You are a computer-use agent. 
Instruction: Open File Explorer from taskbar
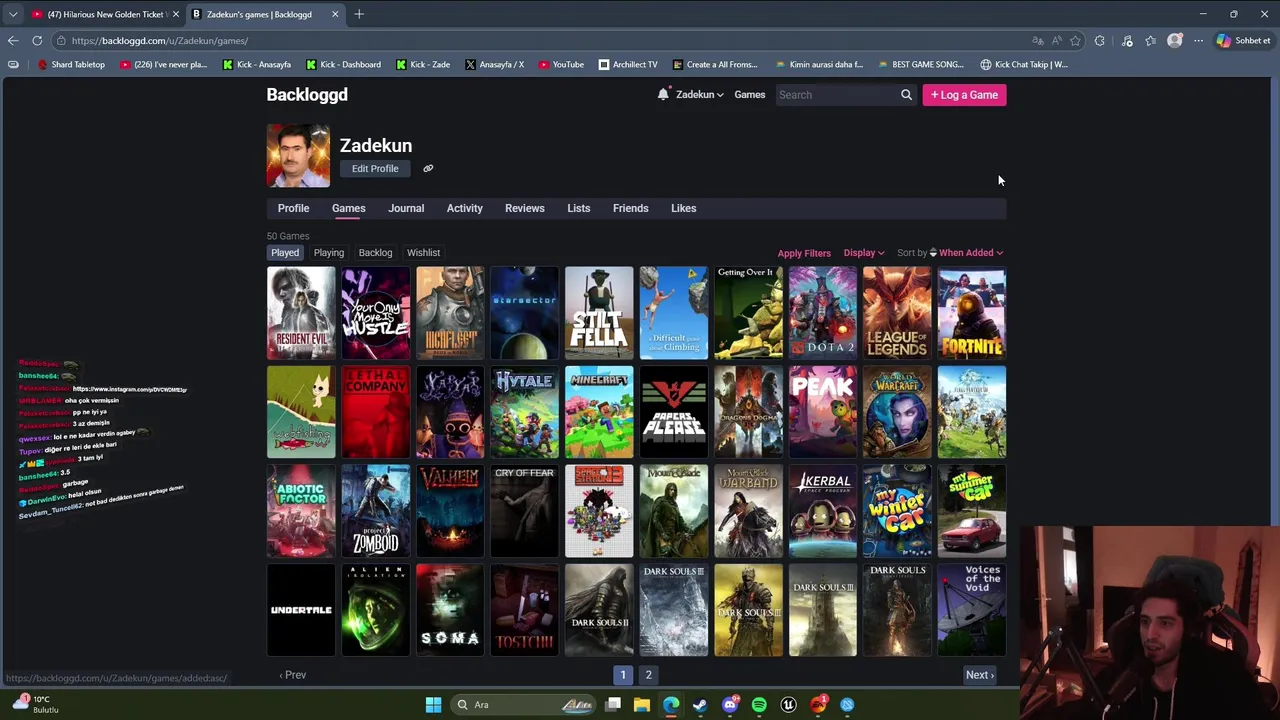tap(642, 705)
